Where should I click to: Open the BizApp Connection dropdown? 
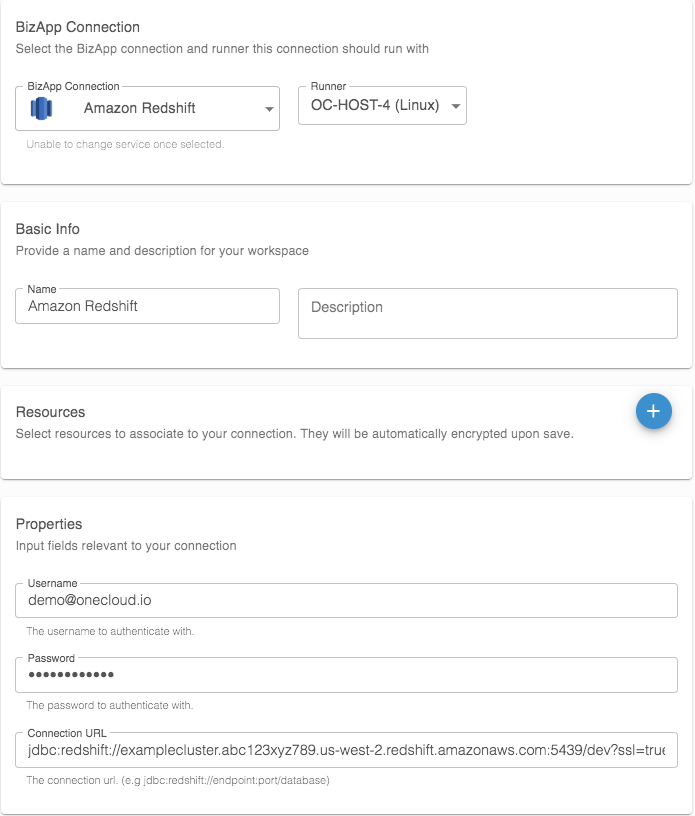point(147,108)
